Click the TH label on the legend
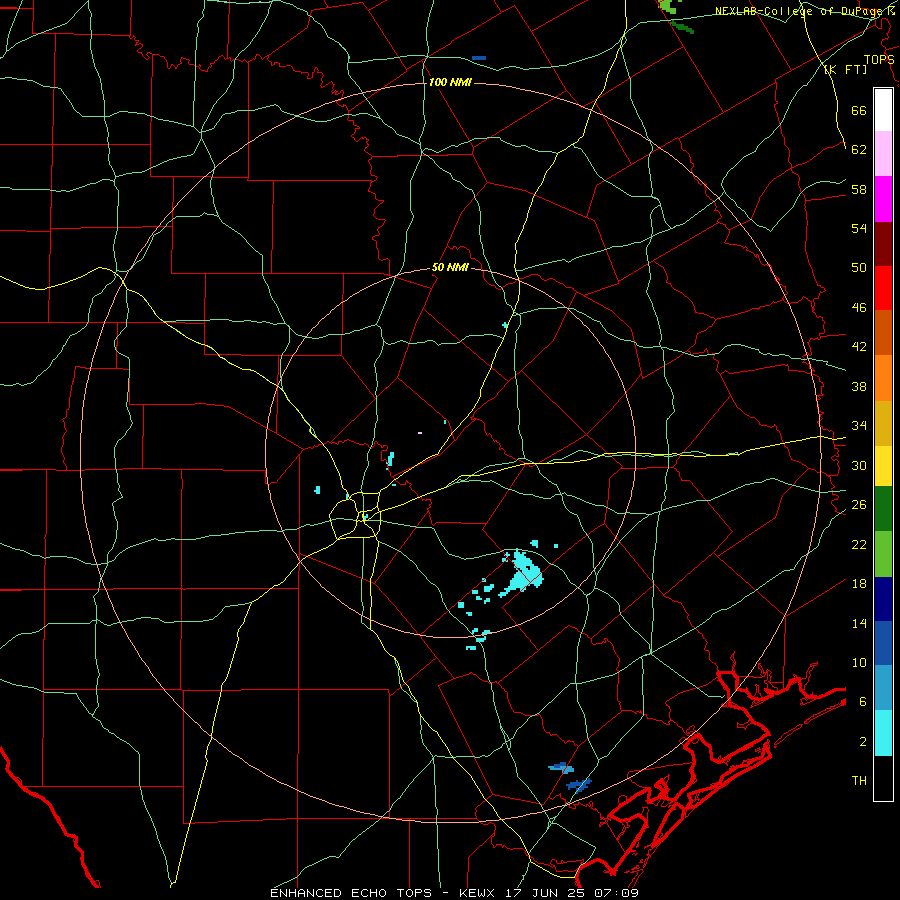The height and width of the screenshot is (900, 900). (x=859, y=781)
